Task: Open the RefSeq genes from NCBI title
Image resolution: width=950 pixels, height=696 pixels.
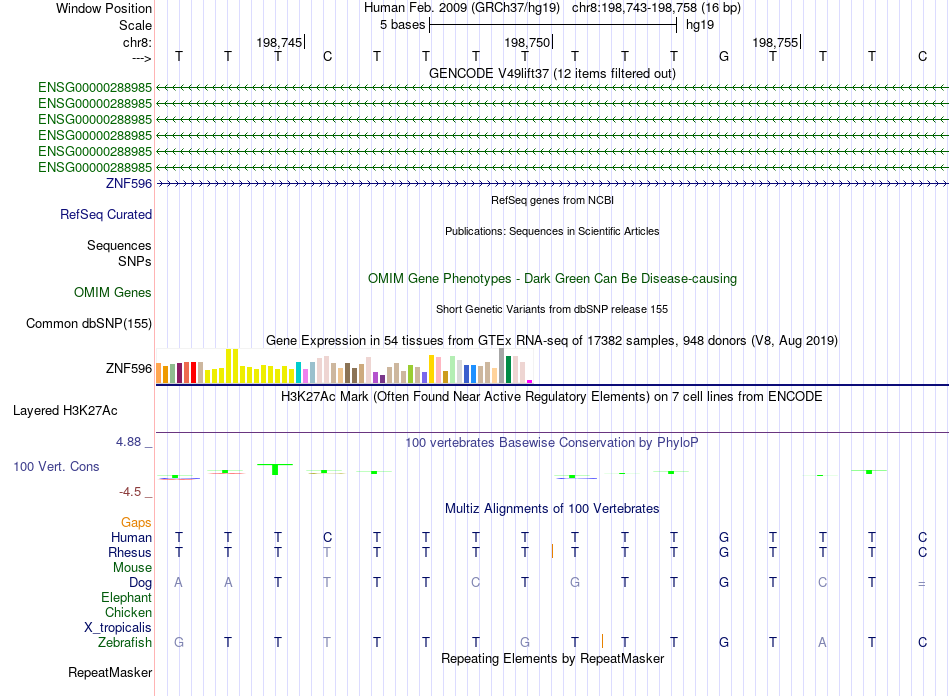Action: click(552, 200)
